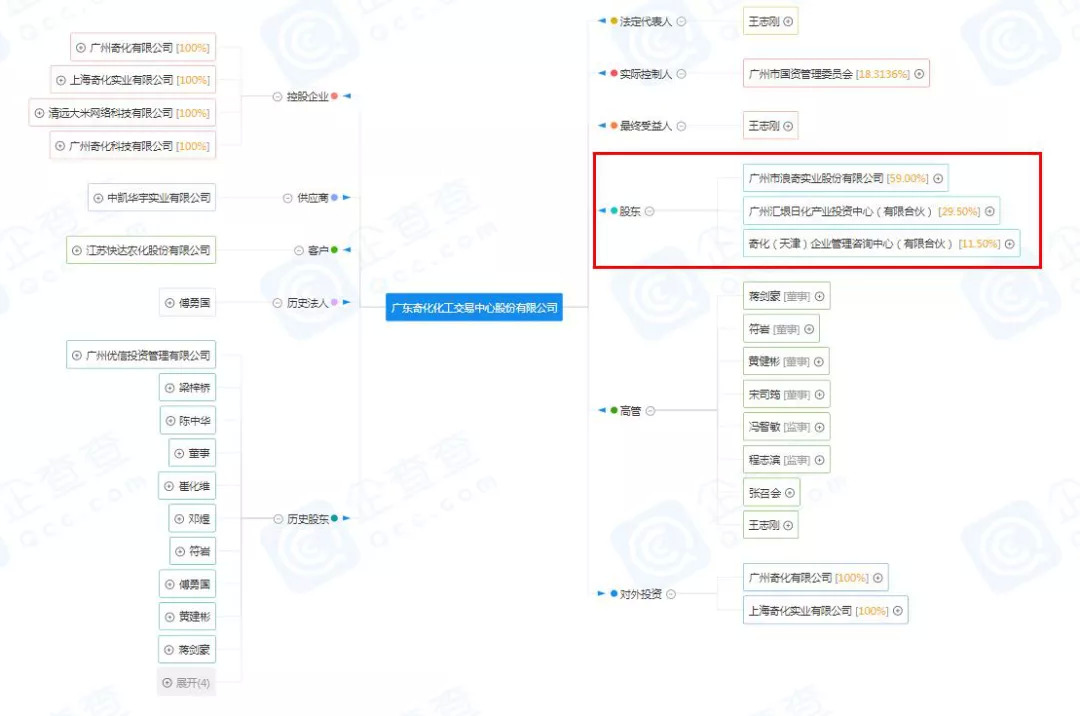Expand 上海奇化实业有限公司 node under 控股企业

61,80
